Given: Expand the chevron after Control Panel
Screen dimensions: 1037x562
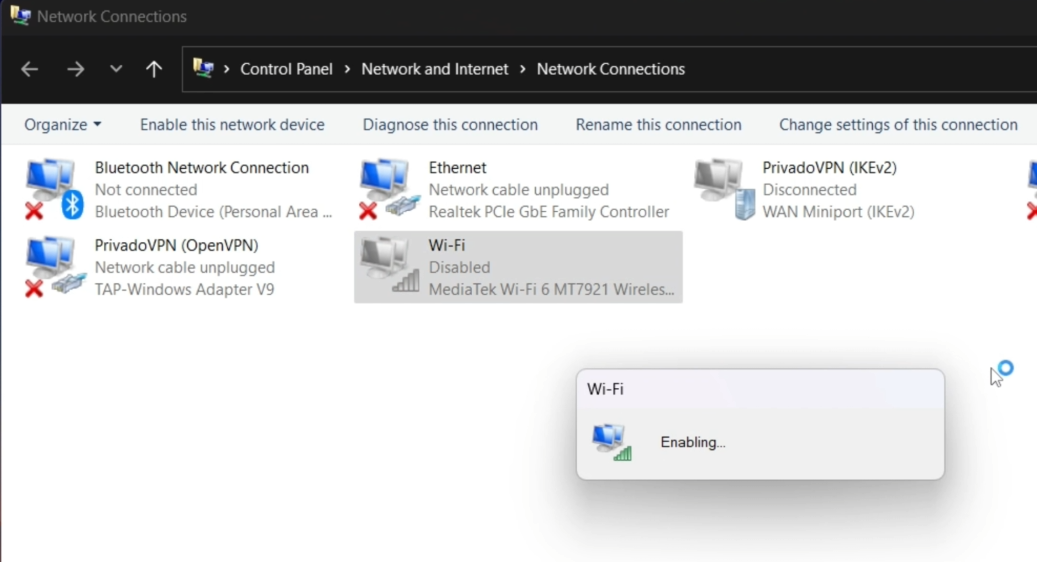Looking at the screenshot, I should (x=347, y=69).
